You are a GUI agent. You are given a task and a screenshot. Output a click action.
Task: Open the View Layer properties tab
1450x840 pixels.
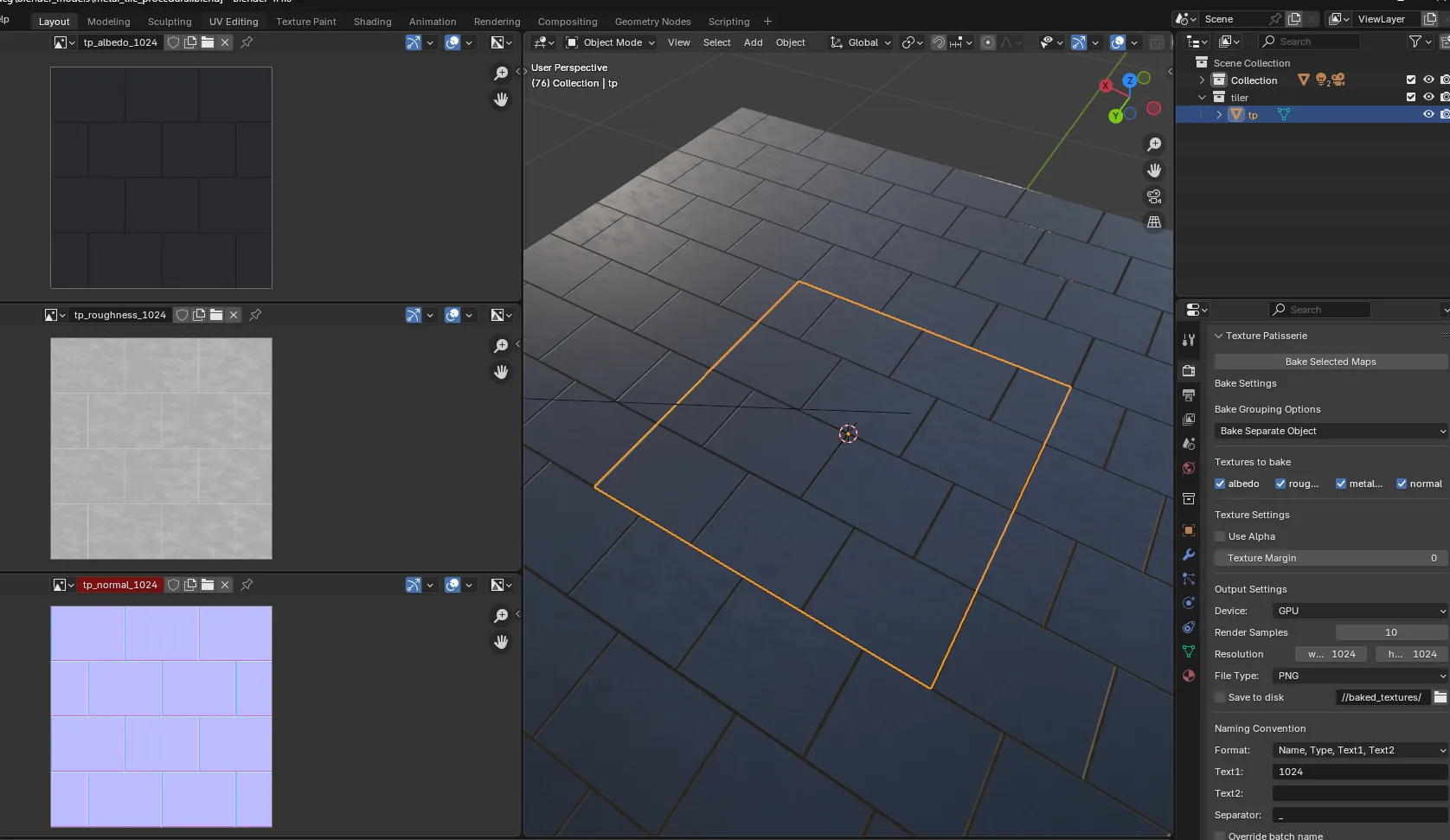(x=1189, y=420)
